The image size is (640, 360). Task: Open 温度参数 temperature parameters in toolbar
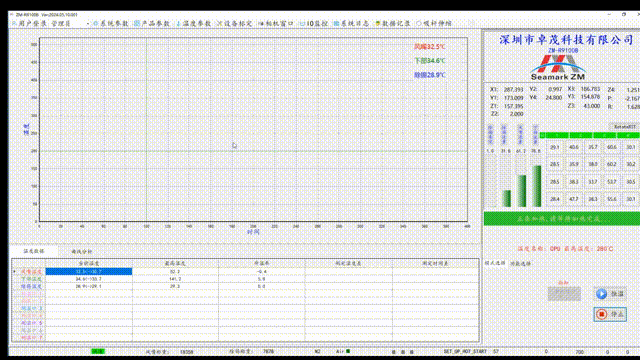pos(193,24)
